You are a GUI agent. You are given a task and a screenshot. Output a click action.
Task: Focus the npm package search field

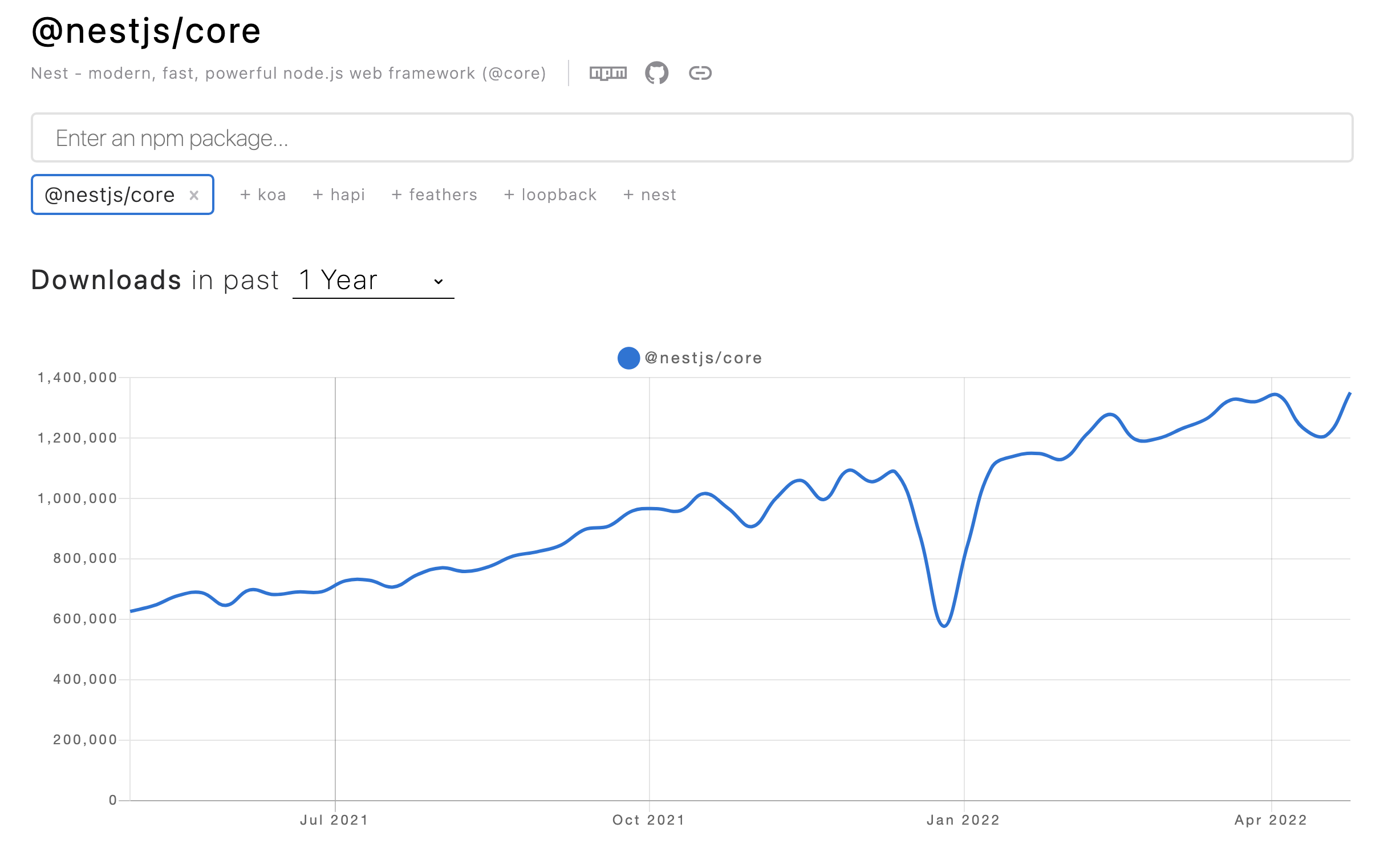692,138
